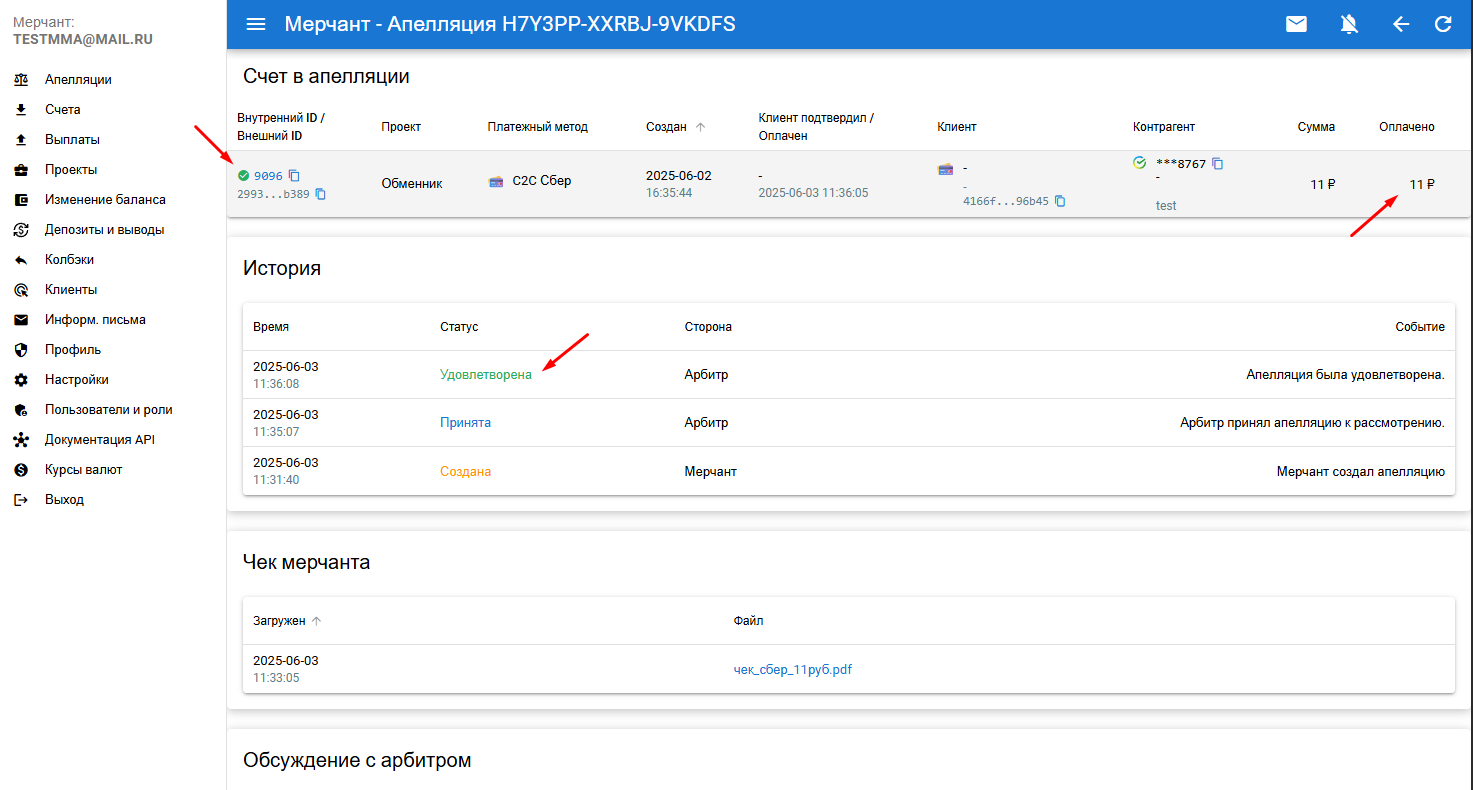Toggle the muted notifications bell icon

(x=1349, y=24)
